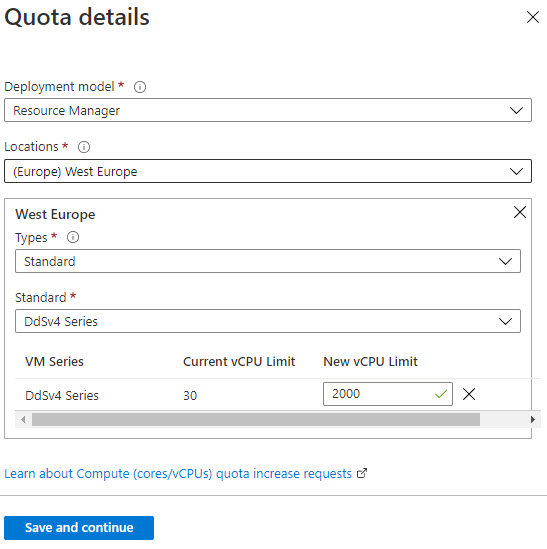The image size is (547, 549).
Task: Click the horizontal scrollbar left arrow
Action: pos(23,419)
